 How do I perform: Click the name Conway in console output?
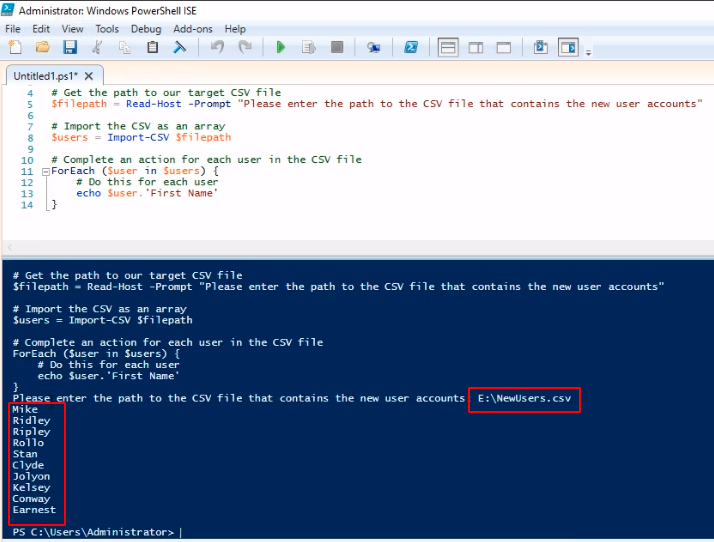click(31, 499)
